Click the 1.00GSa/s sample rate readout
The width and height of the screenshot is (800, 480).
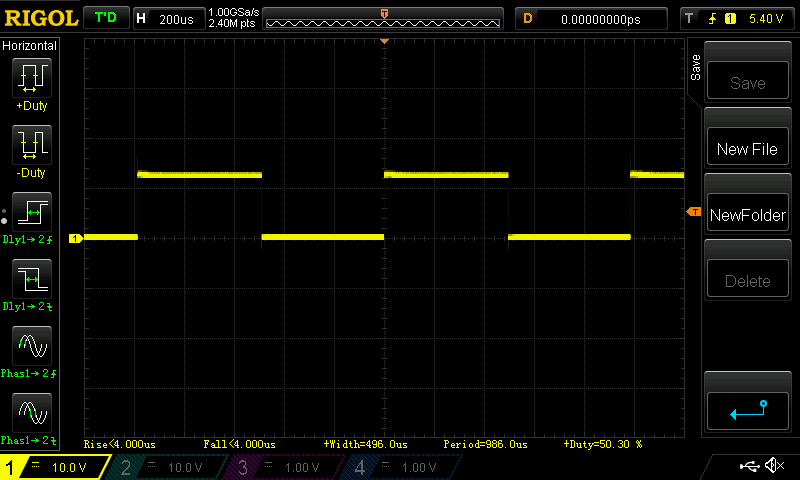pyautogui.click(x=234, y=12)
